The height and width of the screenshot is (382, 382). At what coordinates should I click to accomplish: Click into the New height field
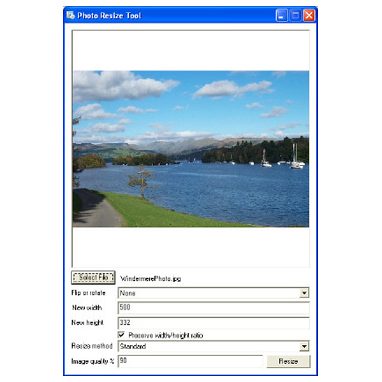click(x=214, y=323)
